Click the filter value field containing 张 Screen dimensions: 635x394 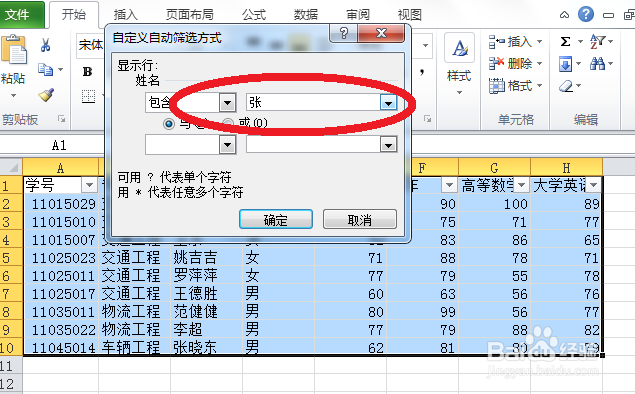pyautogui.click(x=313, y=103)
